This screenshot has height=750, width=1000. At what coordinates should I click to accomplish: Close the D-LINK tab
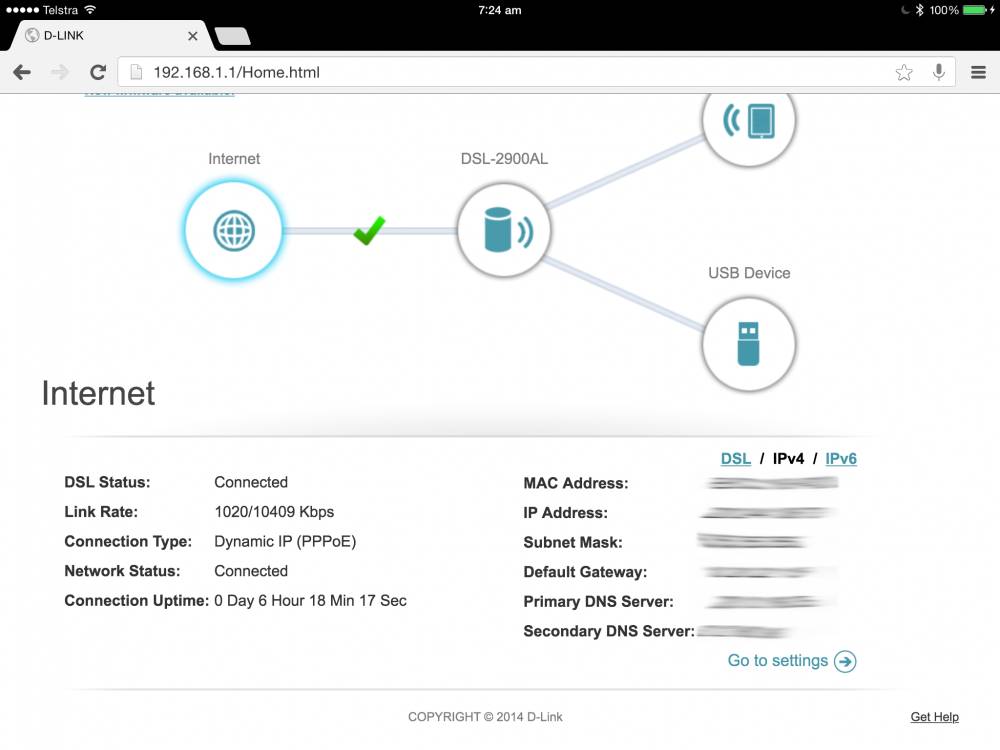point(193,36)
